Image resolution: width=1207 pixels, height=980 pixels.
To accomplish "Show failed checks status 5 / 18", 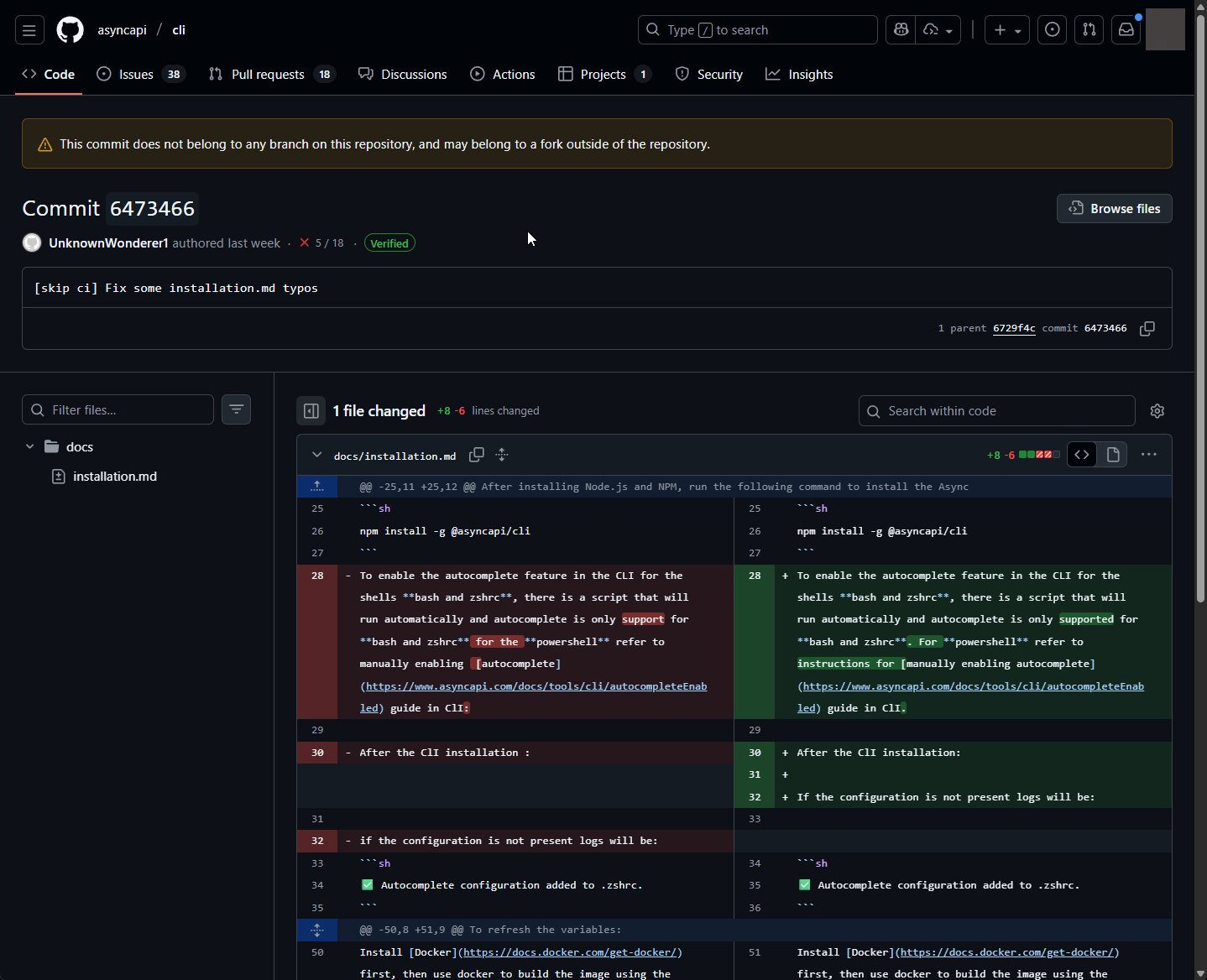I will click(321, 243).
